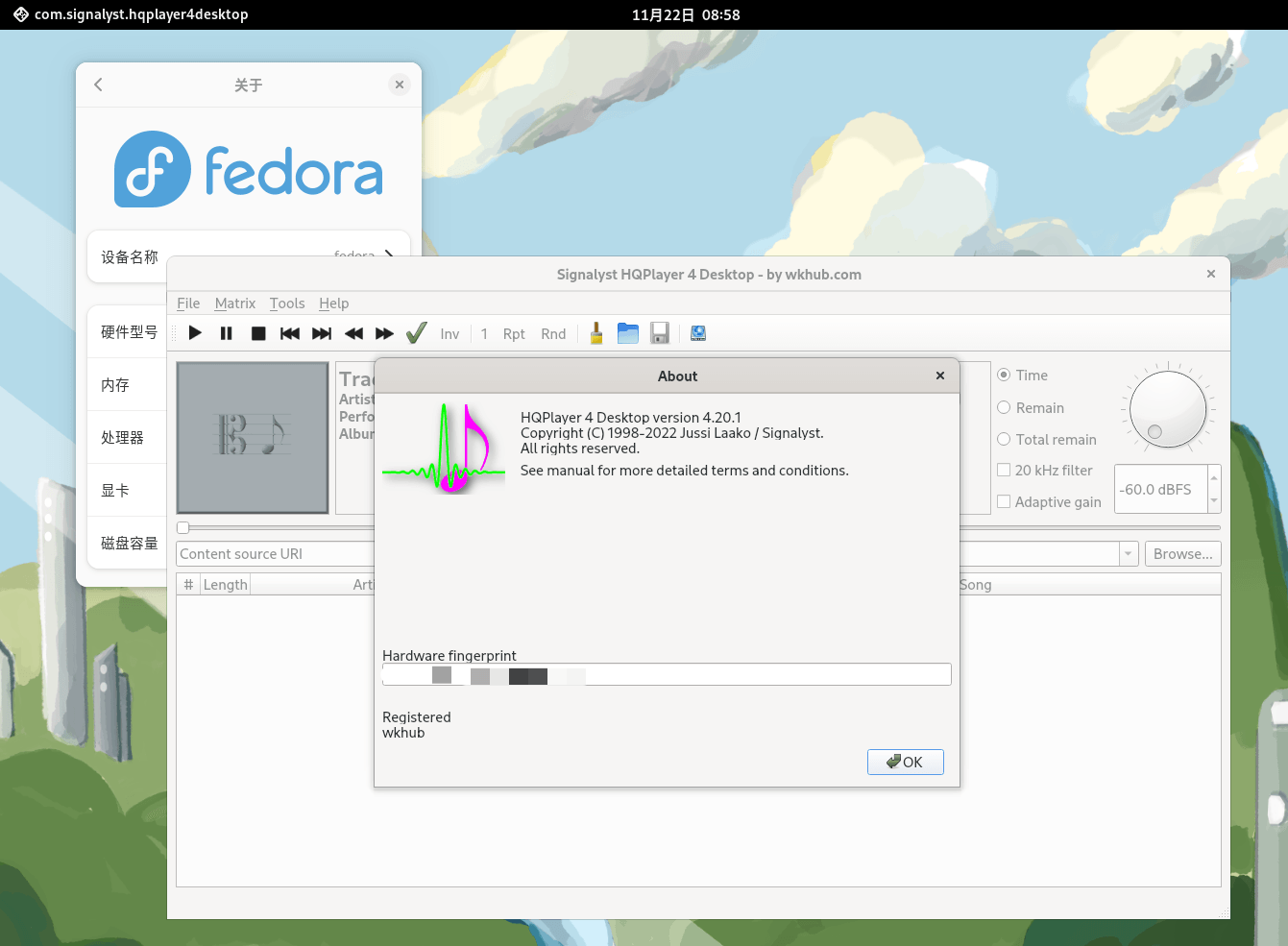This screenshot has height=946, width=1288.
Task: Close the About dialog with X
Action: [940, 376]
